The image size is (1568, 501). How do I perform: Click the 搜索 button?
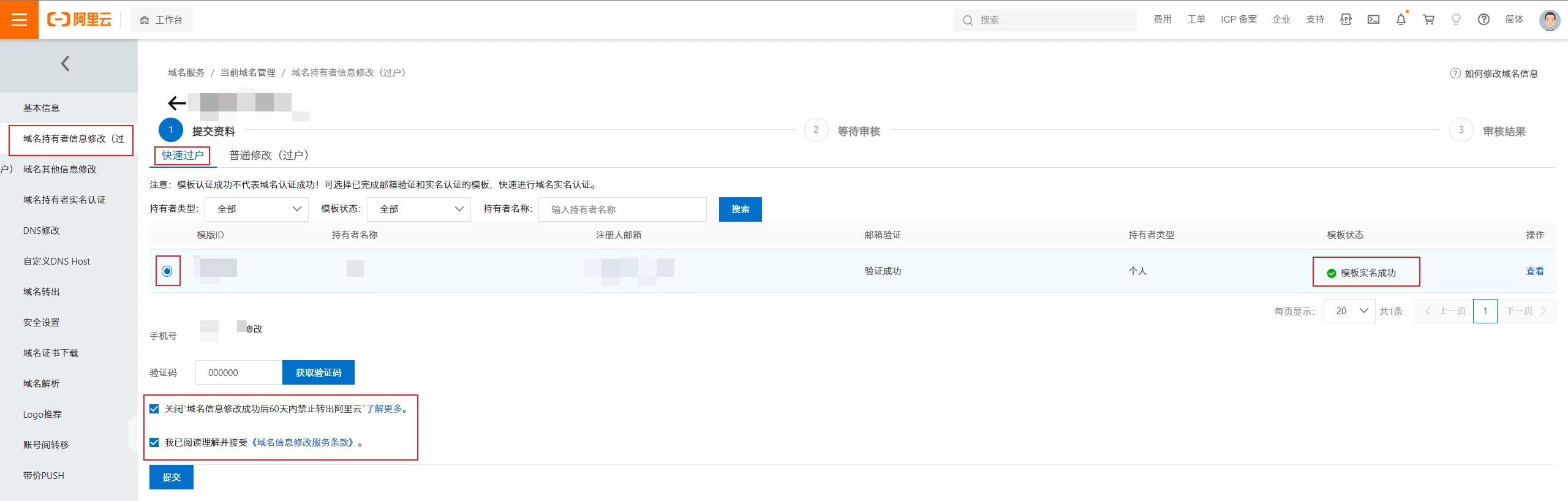(740, 209)
